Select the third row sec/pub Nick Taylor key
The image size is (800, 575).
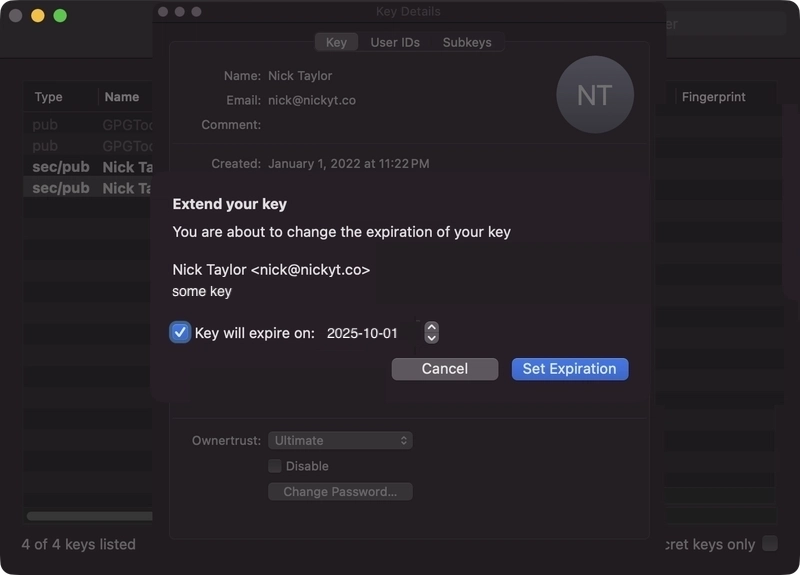(x=88, y=167)
